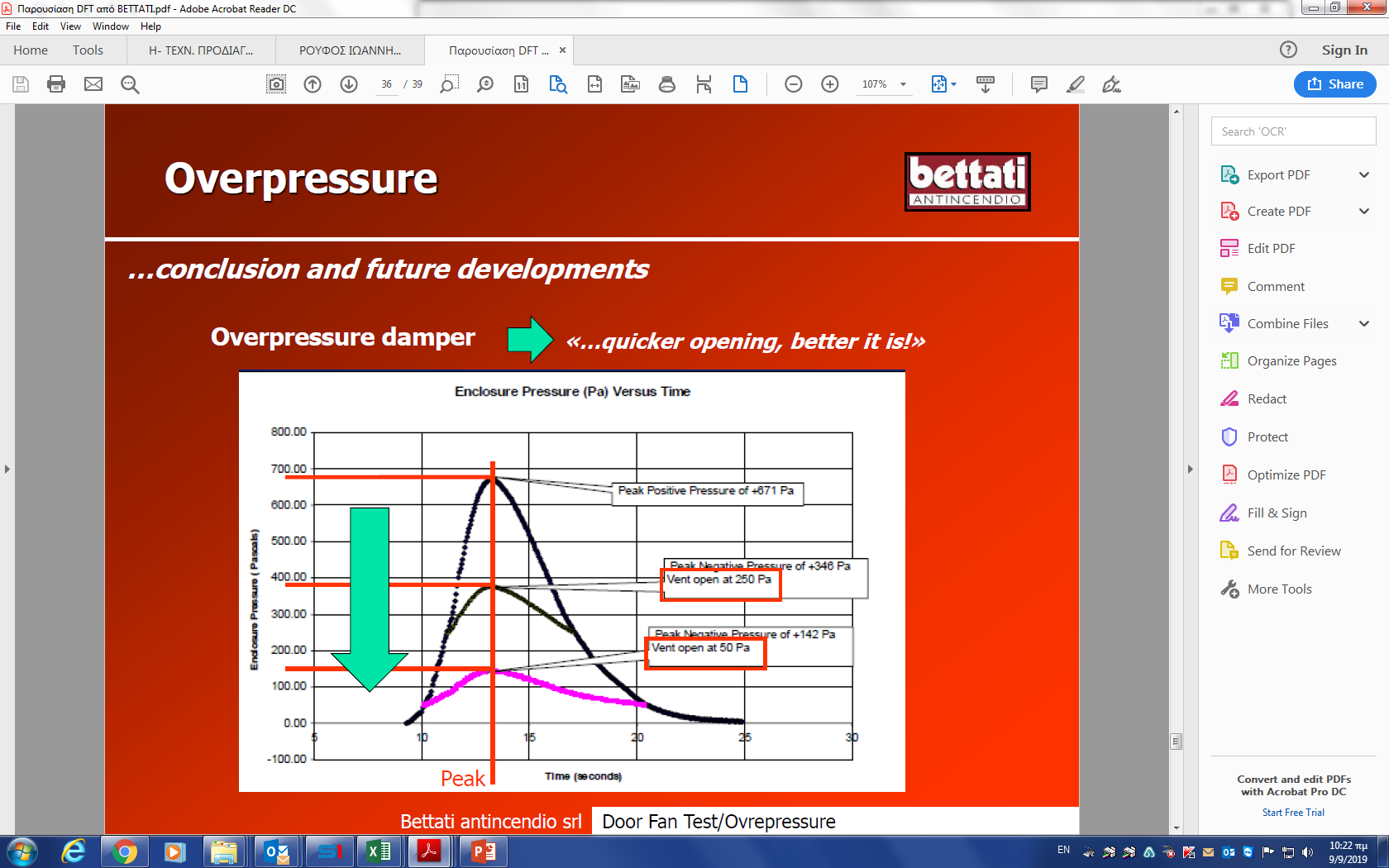Go to next page arrow
The height and width of the screenshot is (868, 1389).
tap(349, 84)
